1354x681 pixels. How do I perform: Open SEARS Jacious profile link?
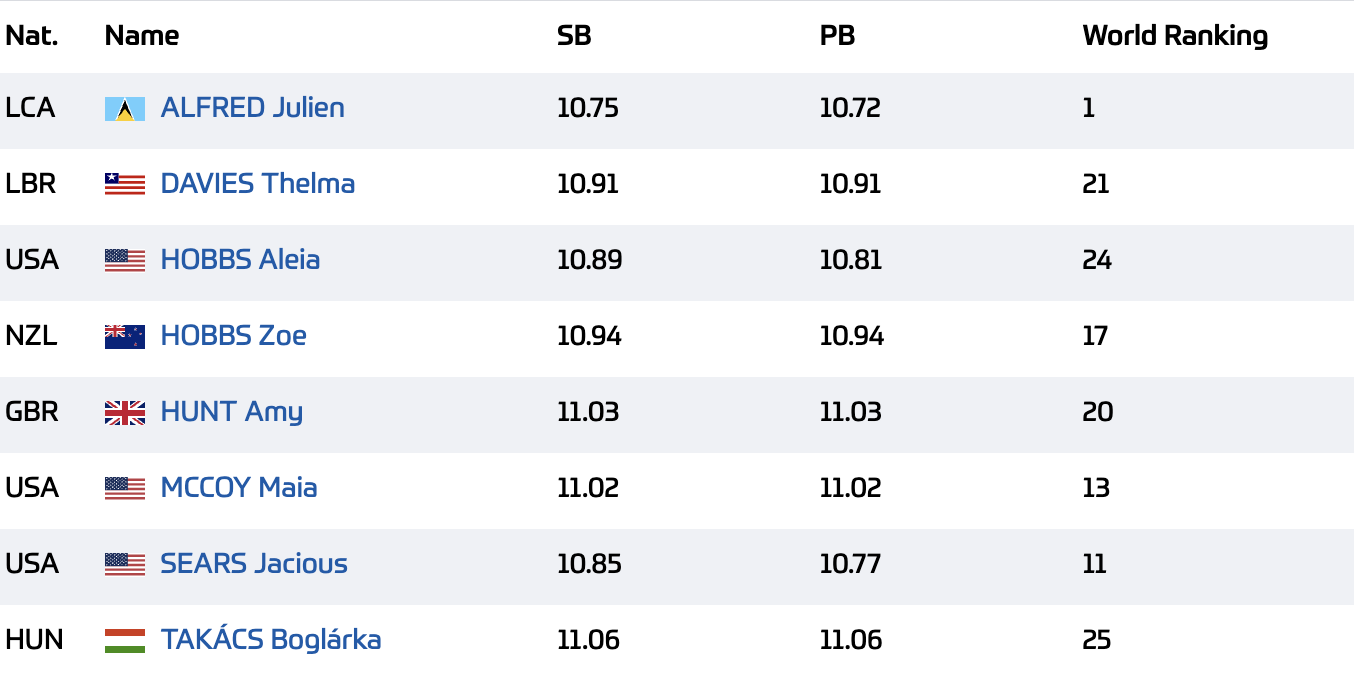254,564
